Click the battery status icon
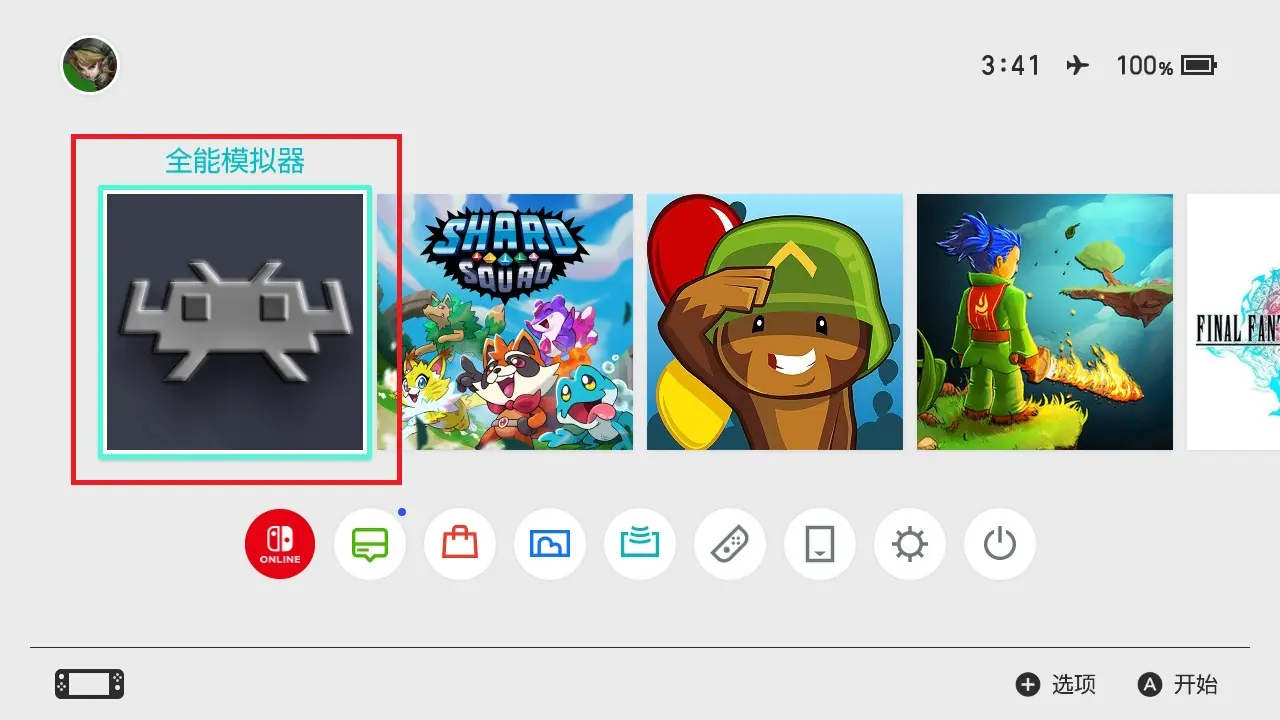 [x=1199, y=66]
